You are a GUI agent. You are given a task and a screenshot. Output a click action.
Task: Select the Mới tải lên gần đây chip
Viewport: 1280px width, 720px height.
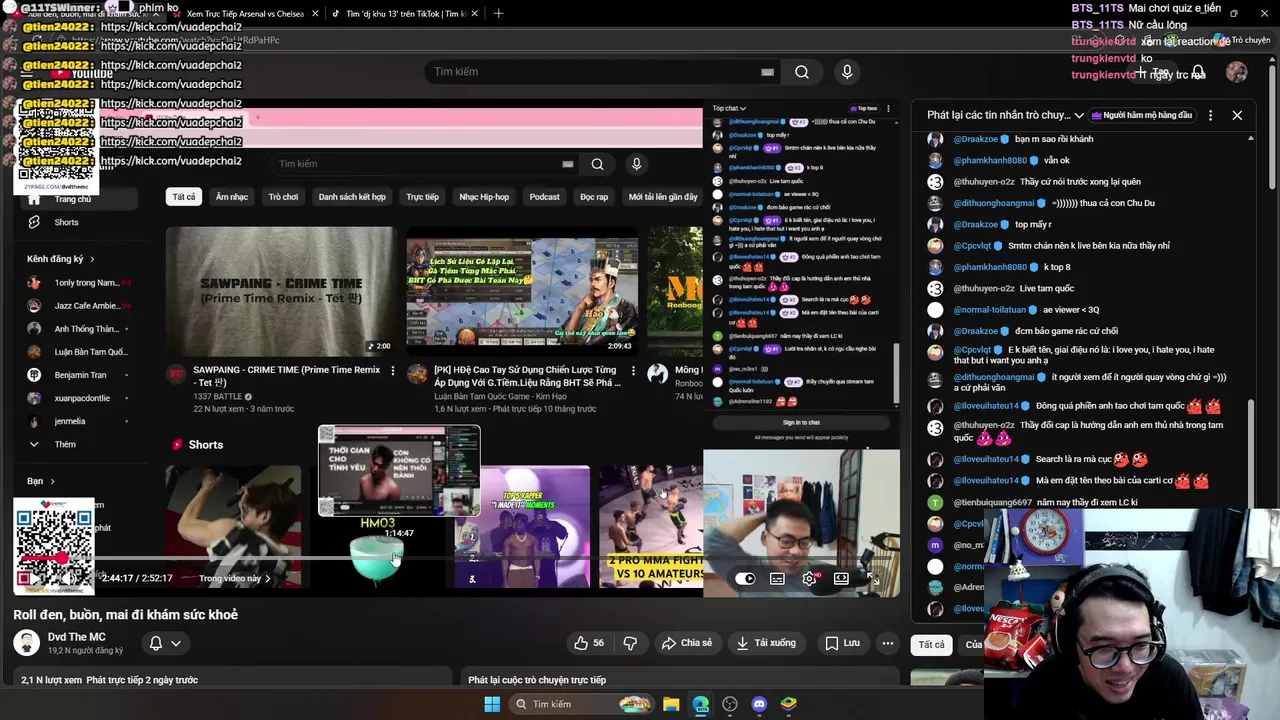pos(663,197)
